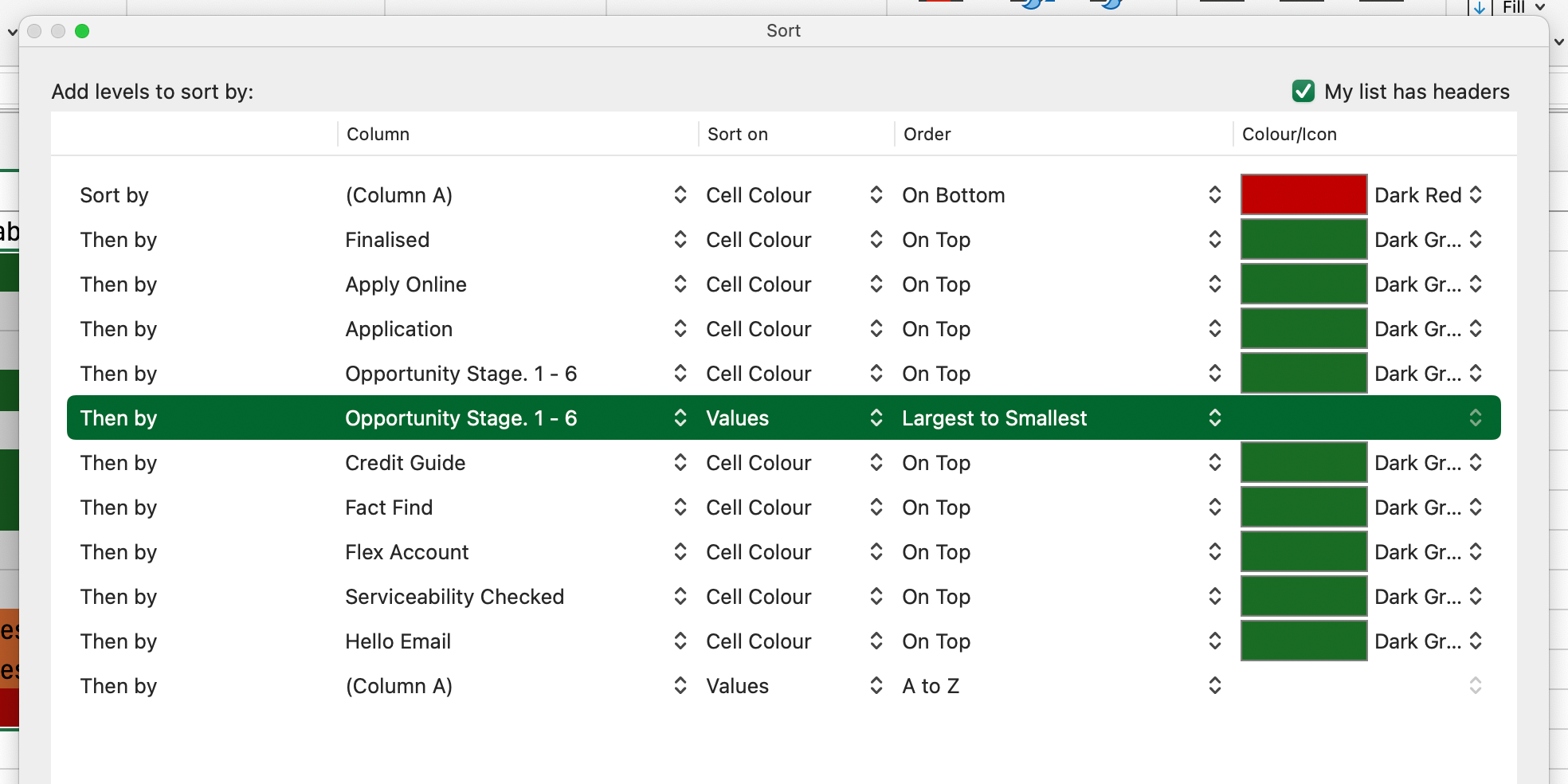
Task: Click the 'Colour/Icon' column header
Action: pos(1289,134)
